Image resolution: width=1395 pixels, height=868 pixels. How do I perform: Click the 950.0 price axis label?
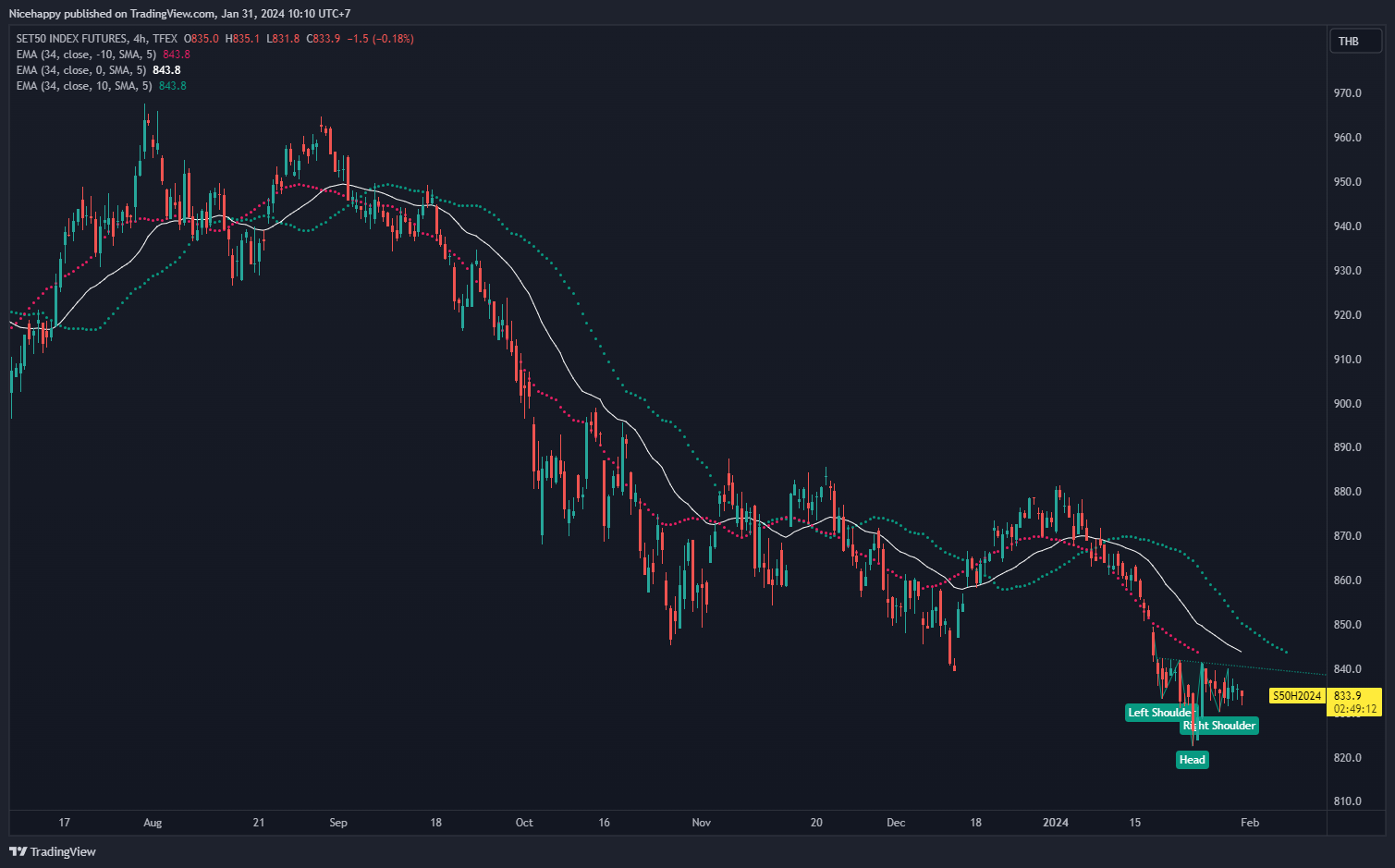point(1347,182)
